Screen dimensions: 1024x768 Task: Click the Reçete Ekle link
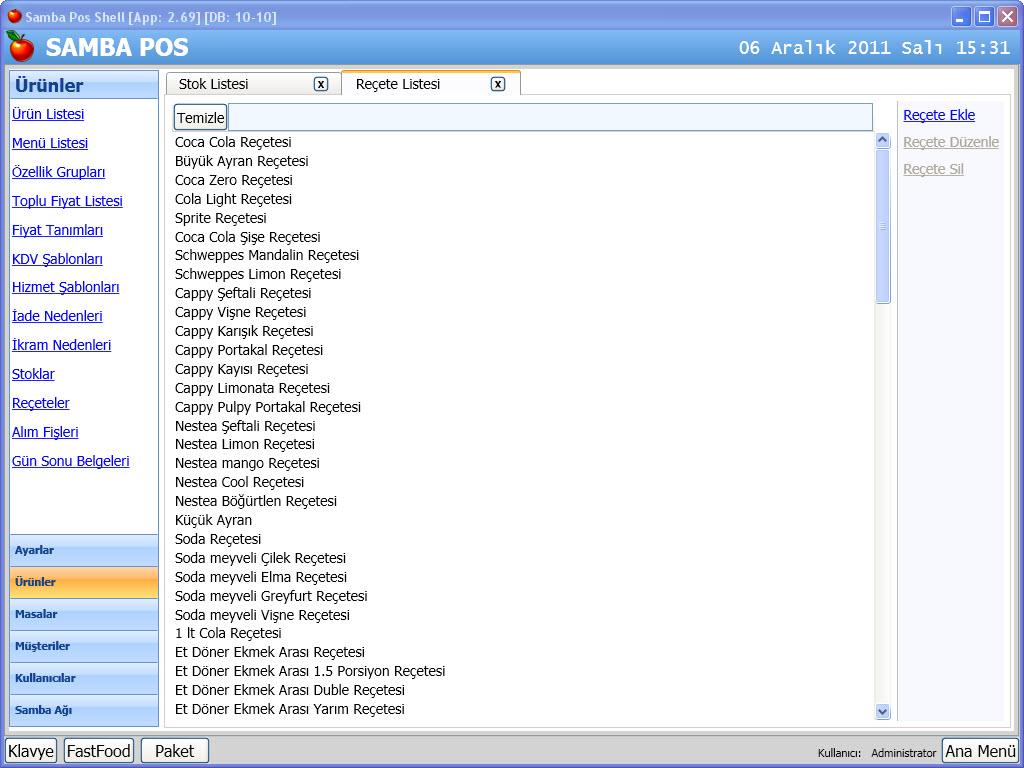coord(939,115)
